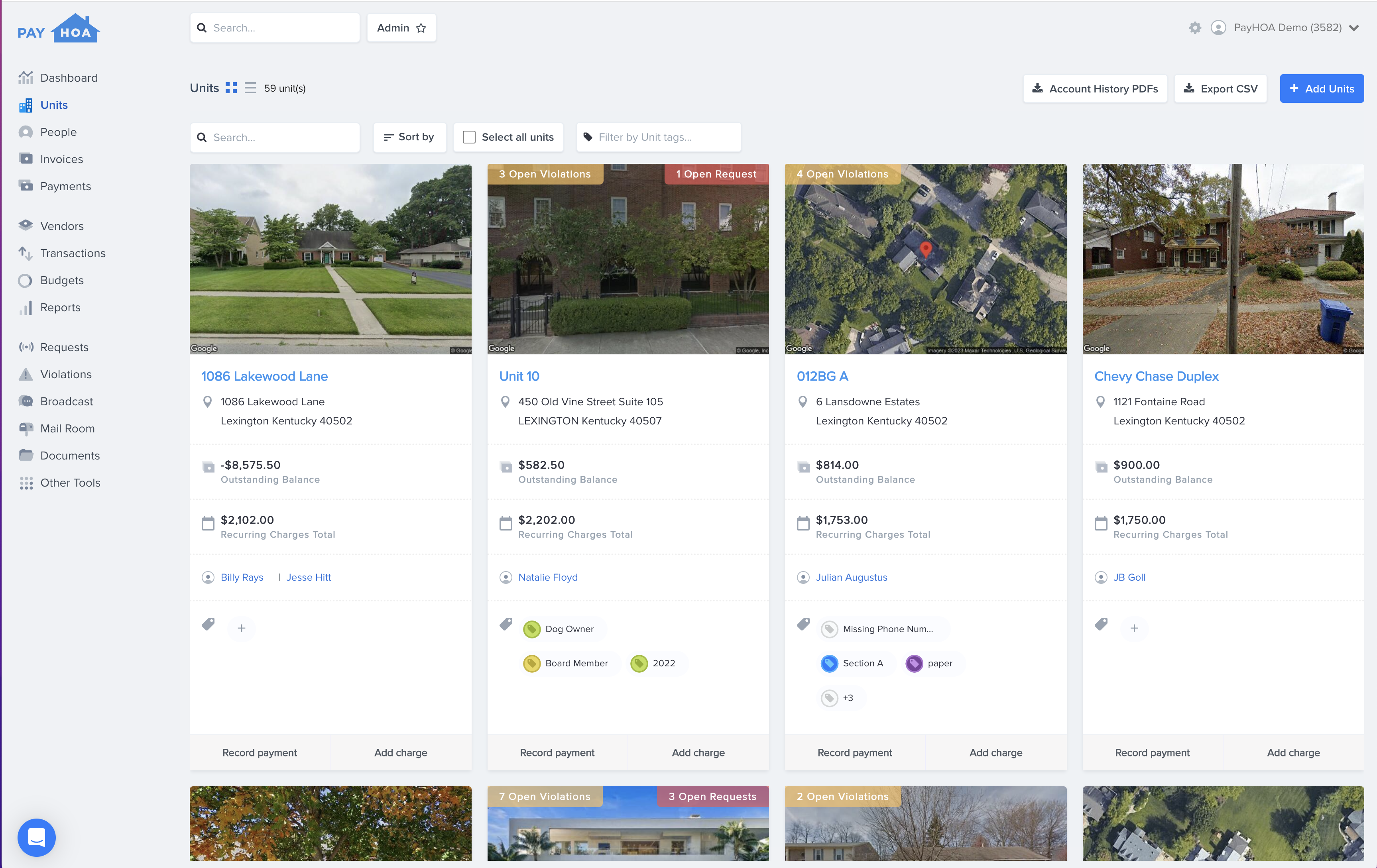Open the Dashboard section from the sidebar
Screen dimensions: 1377x868
click(69, 77)
